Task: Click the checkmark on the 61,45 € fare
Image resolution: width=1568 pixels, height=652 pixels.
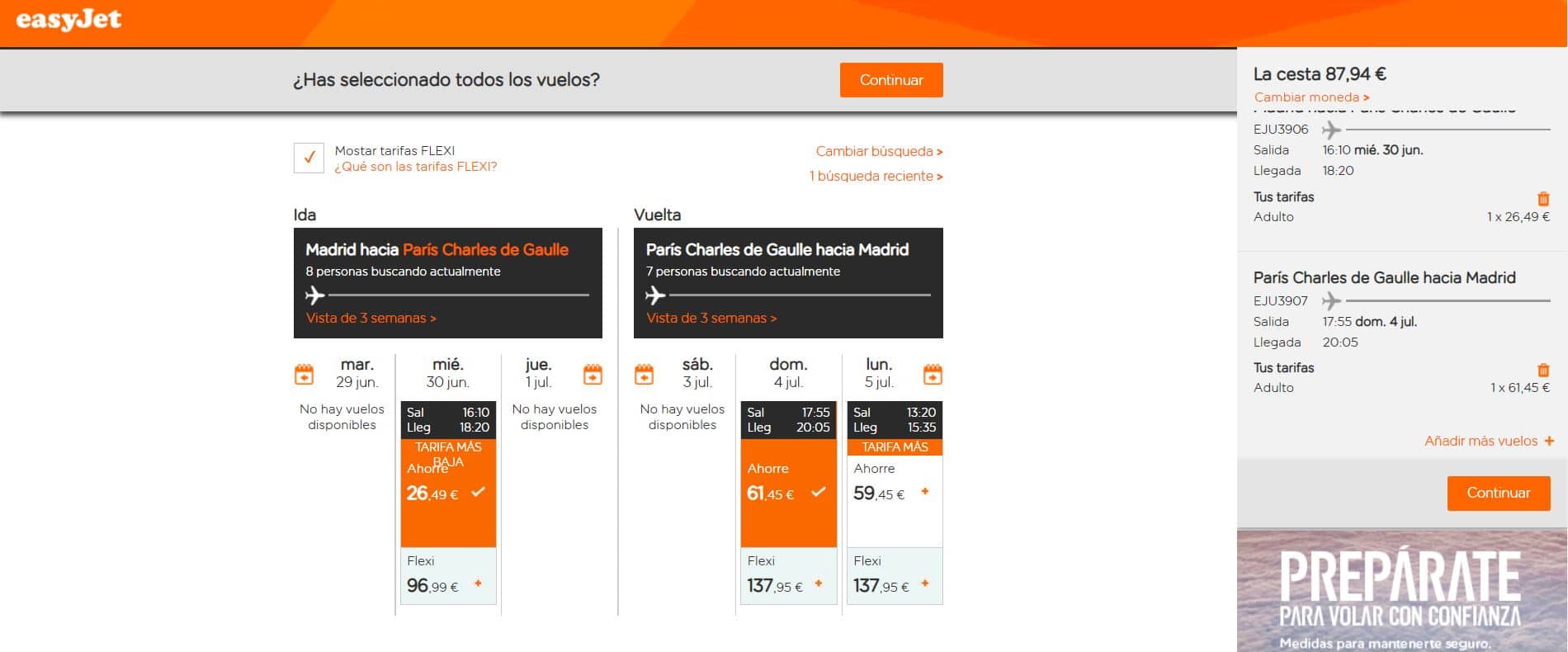Action: (819, 492)
